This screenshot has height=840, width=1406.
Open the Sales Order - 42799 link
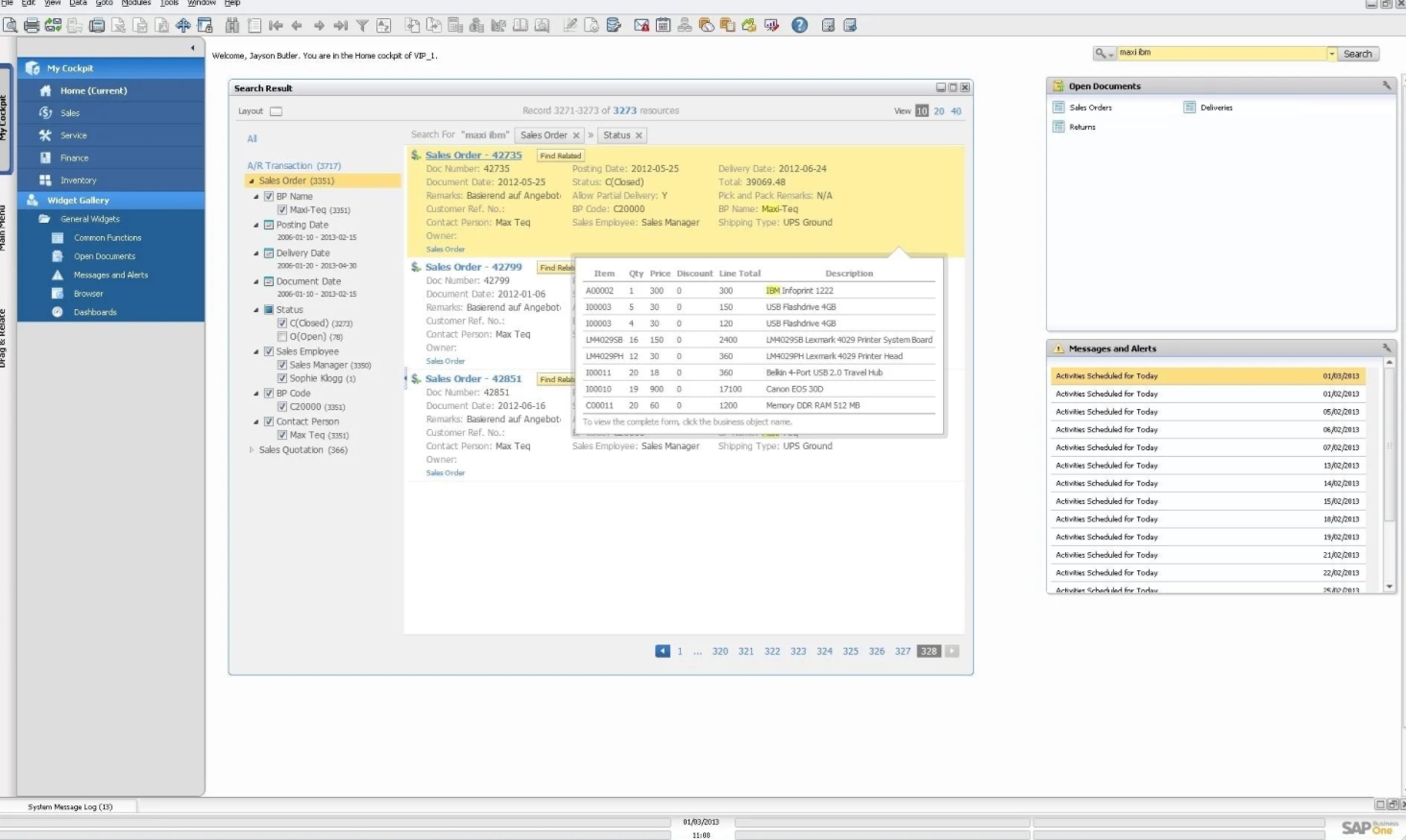tap(473, 267)
